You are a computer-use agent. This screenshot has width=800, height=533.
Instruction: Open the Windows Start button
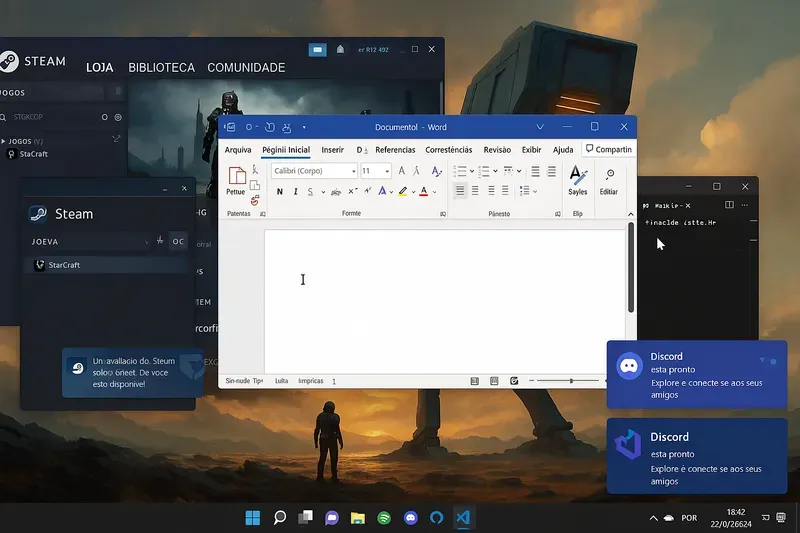point(253,518)
